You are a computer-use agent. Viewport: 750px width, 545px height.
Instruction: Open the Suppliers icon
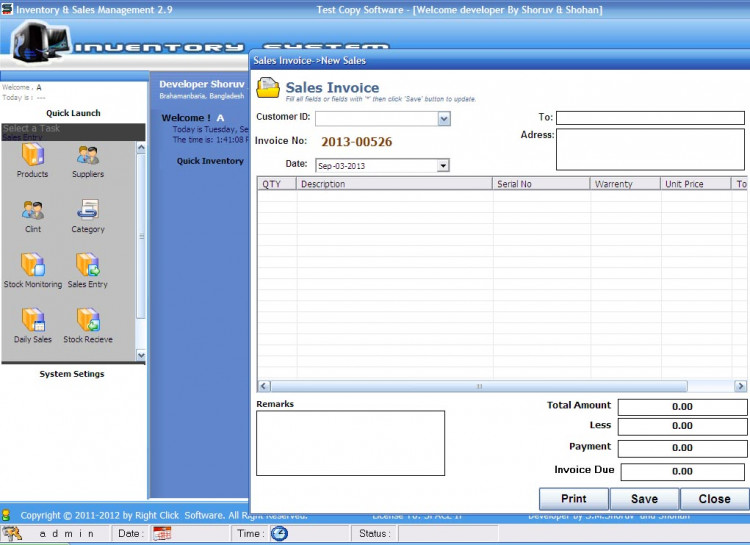[x=88, y=155]
